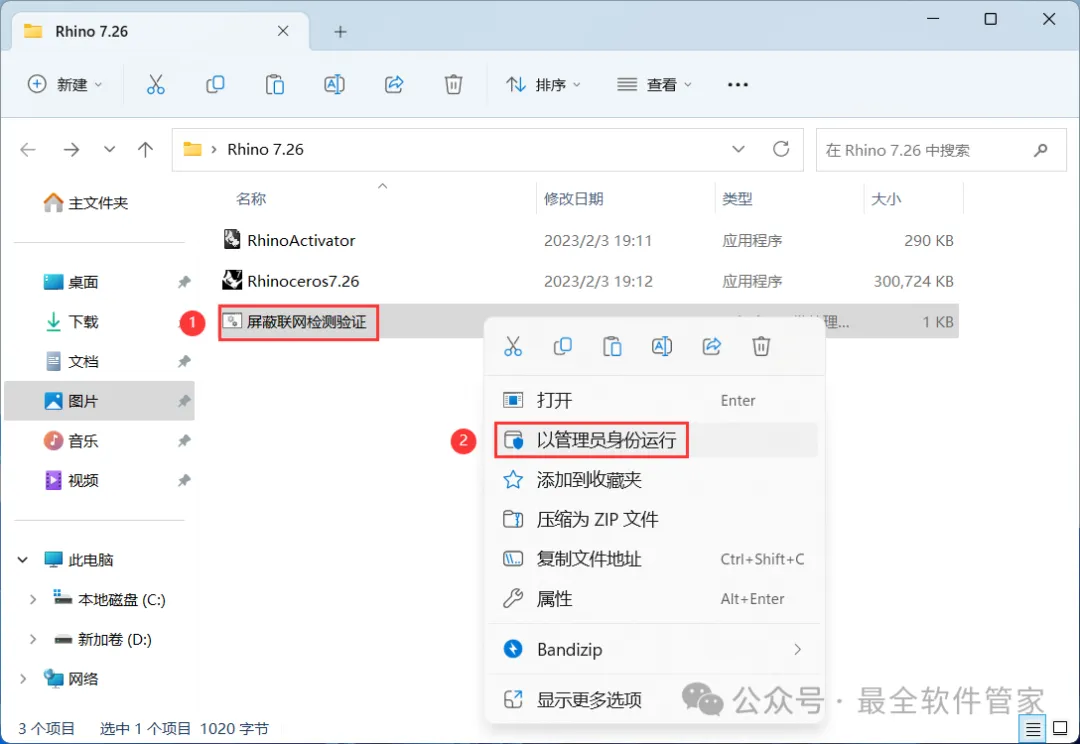Screen dimensions: 1080x744
Task: Choose 显示更多选项 in context menu
Action: tap(654, 700)
